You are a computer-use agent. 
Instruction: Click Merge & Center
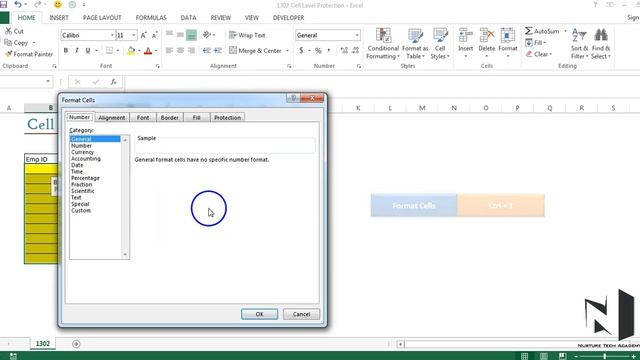pos(255,51)
